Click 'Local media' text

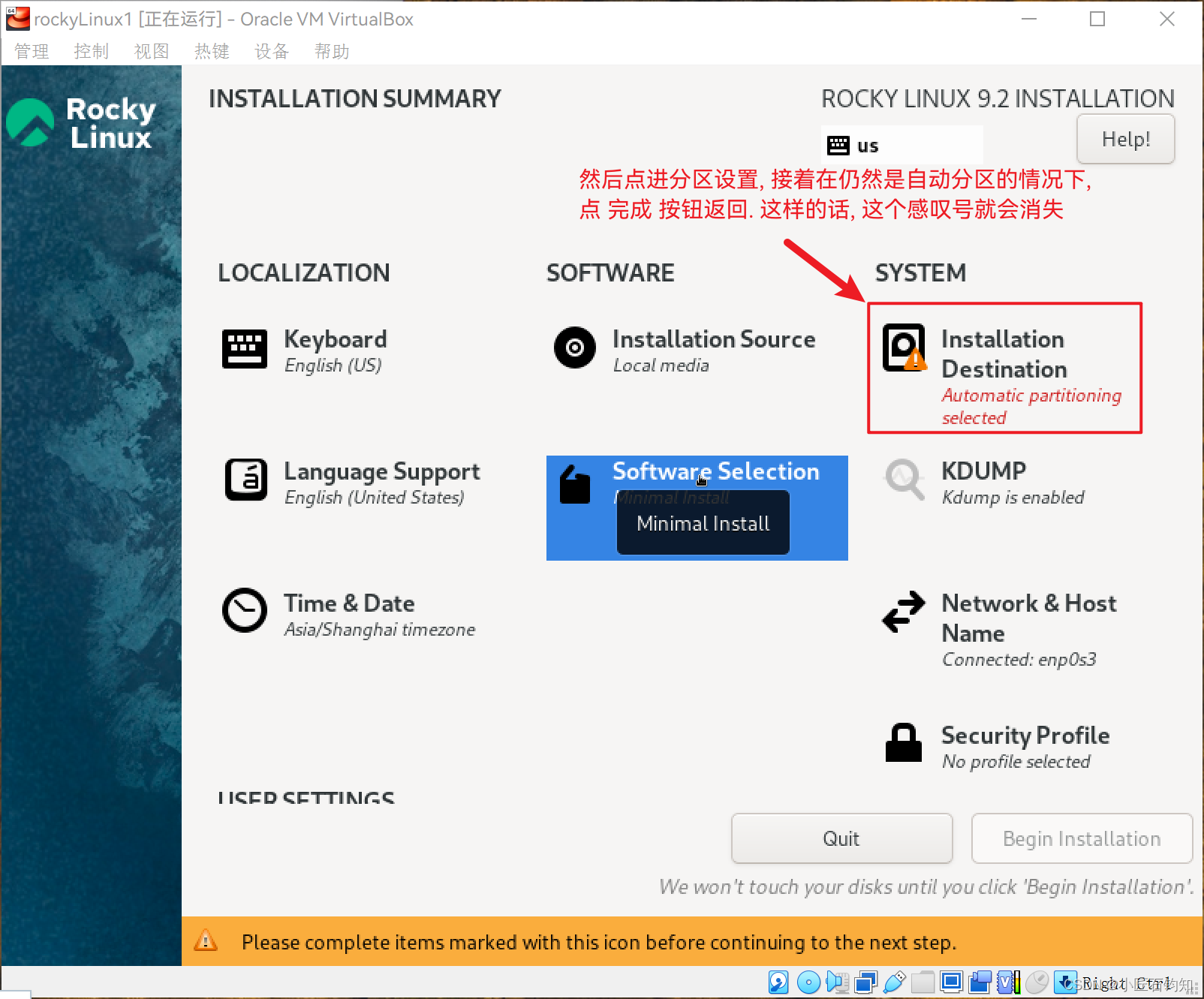click(661, 365)
